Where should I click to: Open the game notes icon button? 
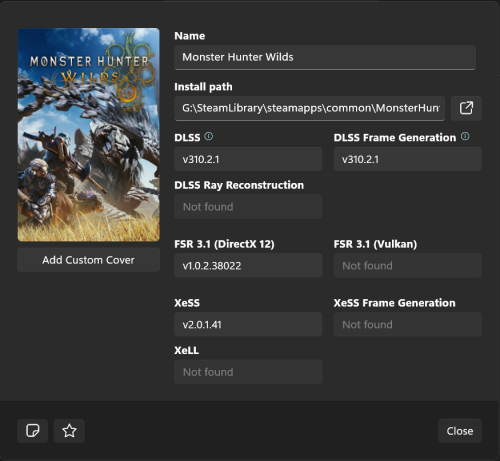[x=33, y=431]
